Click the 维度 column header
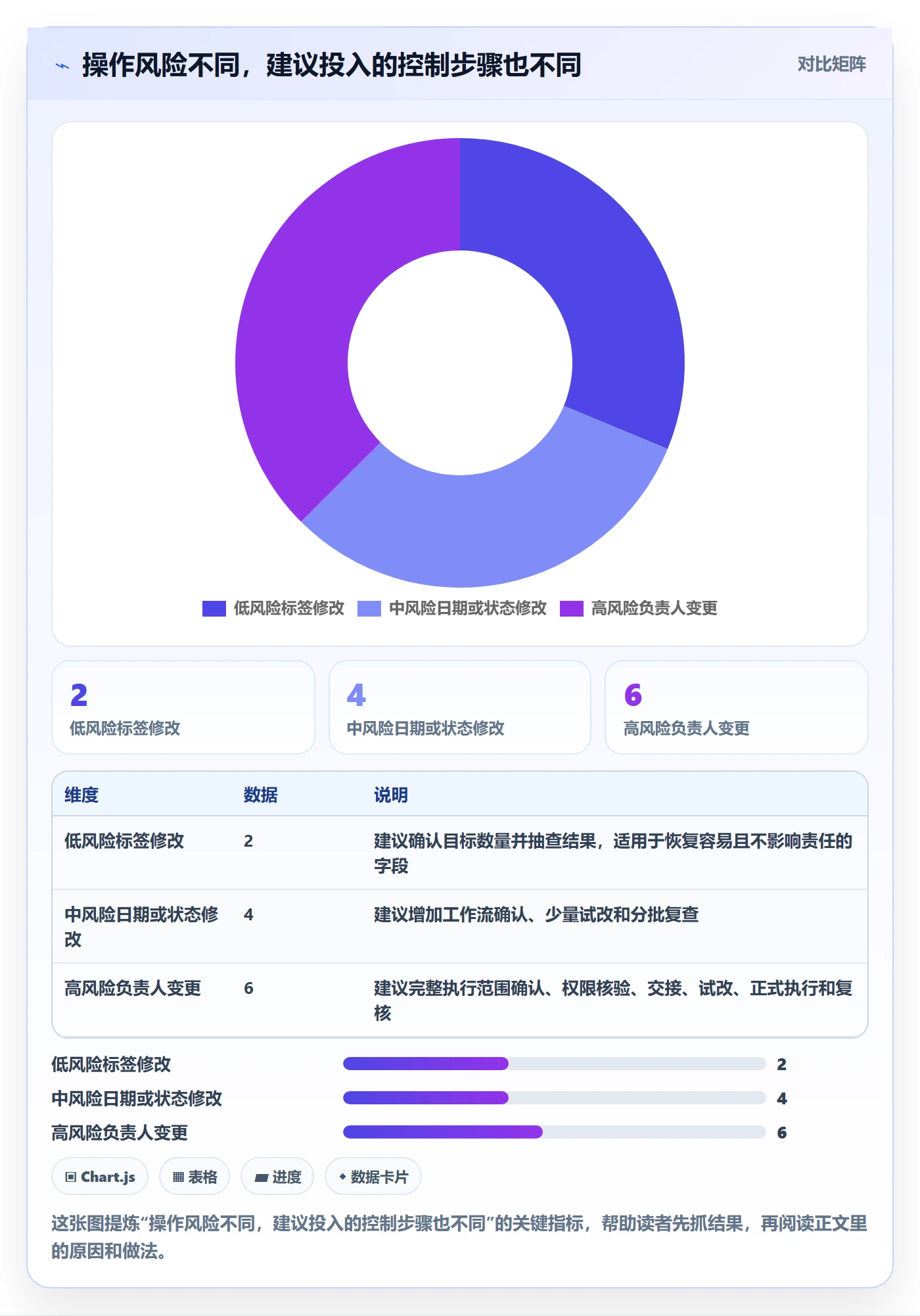 (x=81, y=795)
